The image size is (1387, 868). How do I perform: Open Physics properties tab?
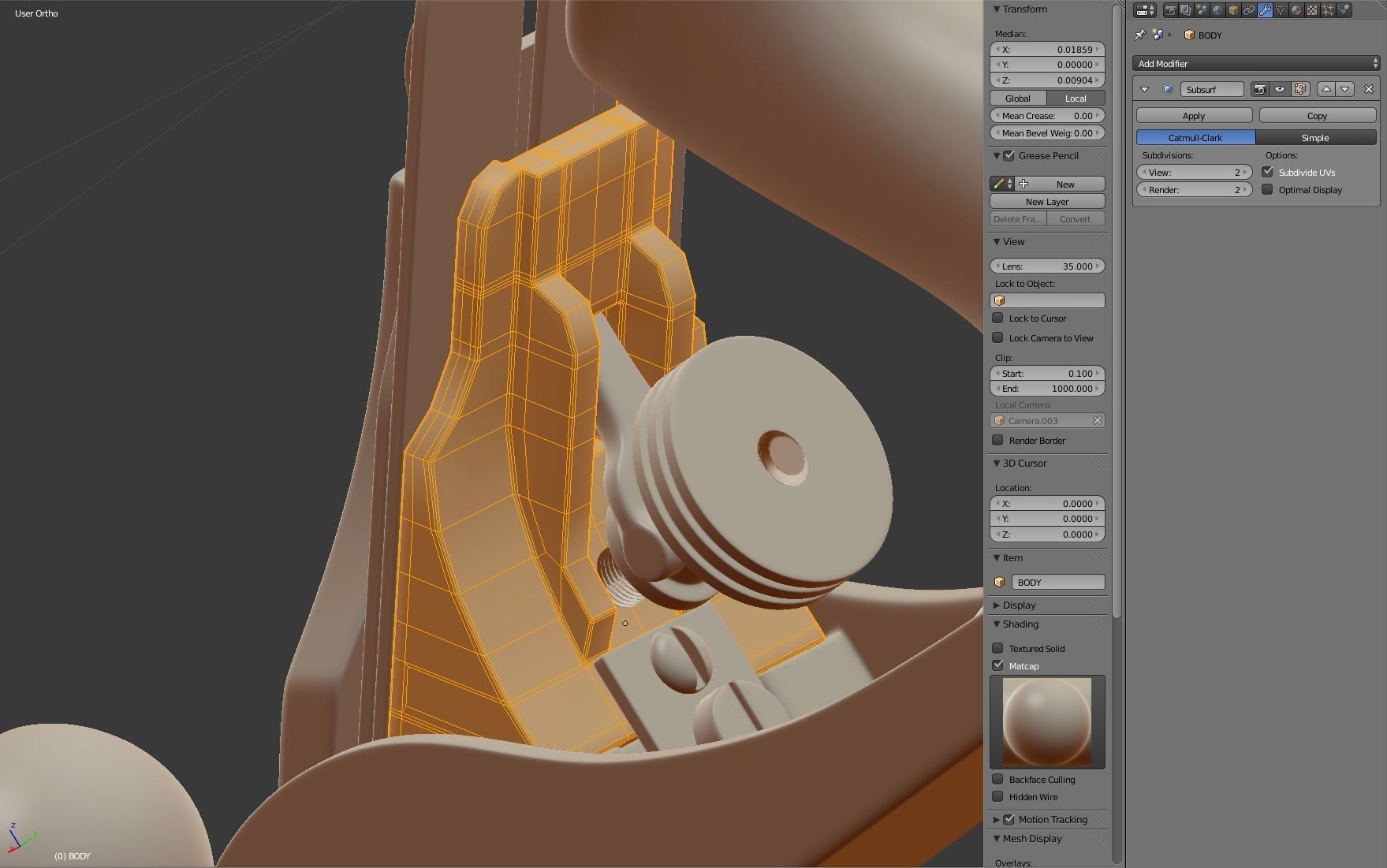(1344, 10)
